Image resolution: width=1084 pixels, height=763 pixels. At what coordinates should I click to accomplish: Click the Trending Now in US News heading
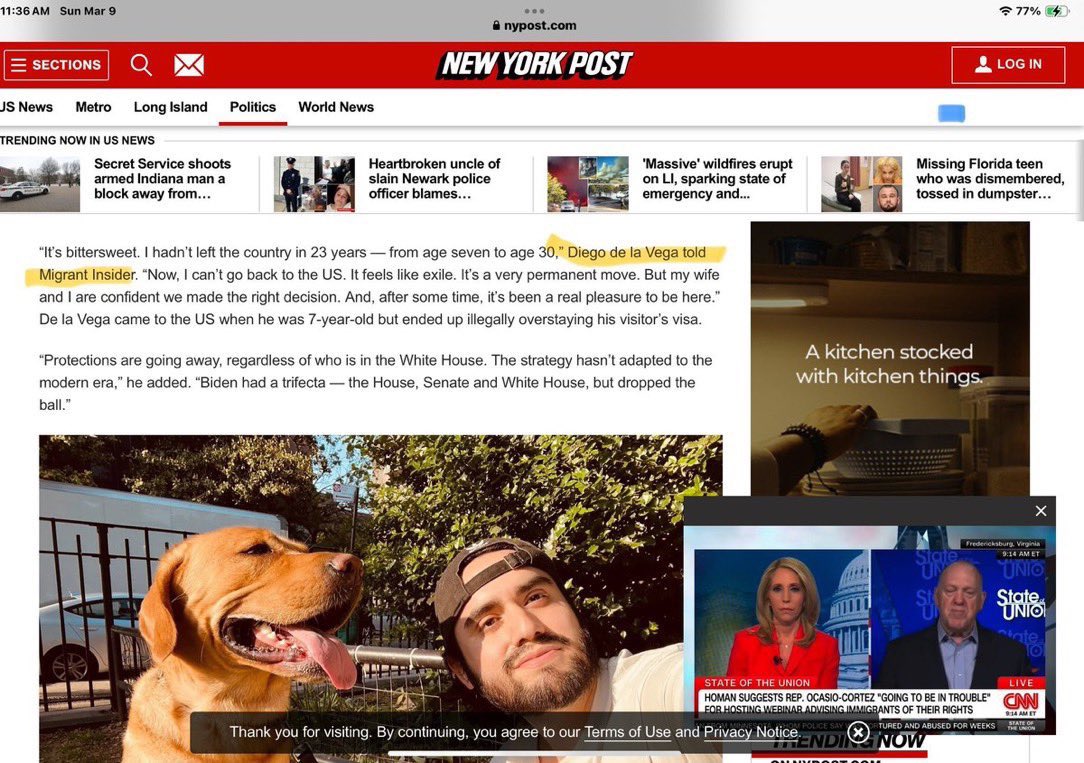point(77,140)
